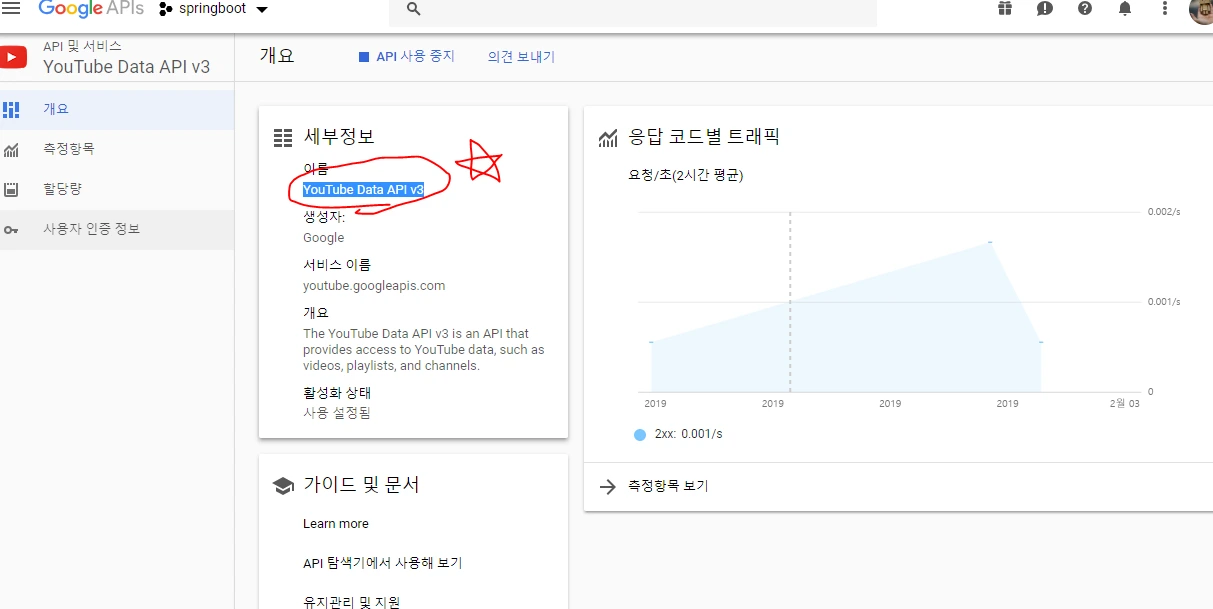Click the arrow icon before 측정항목 보기

(607, 487)
